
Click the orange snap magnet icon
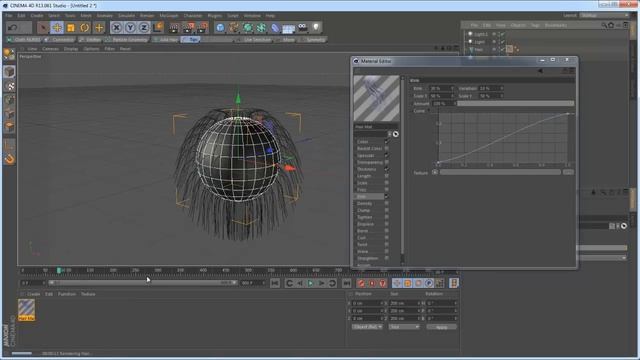pyautogui.click(x=10, y=159)
